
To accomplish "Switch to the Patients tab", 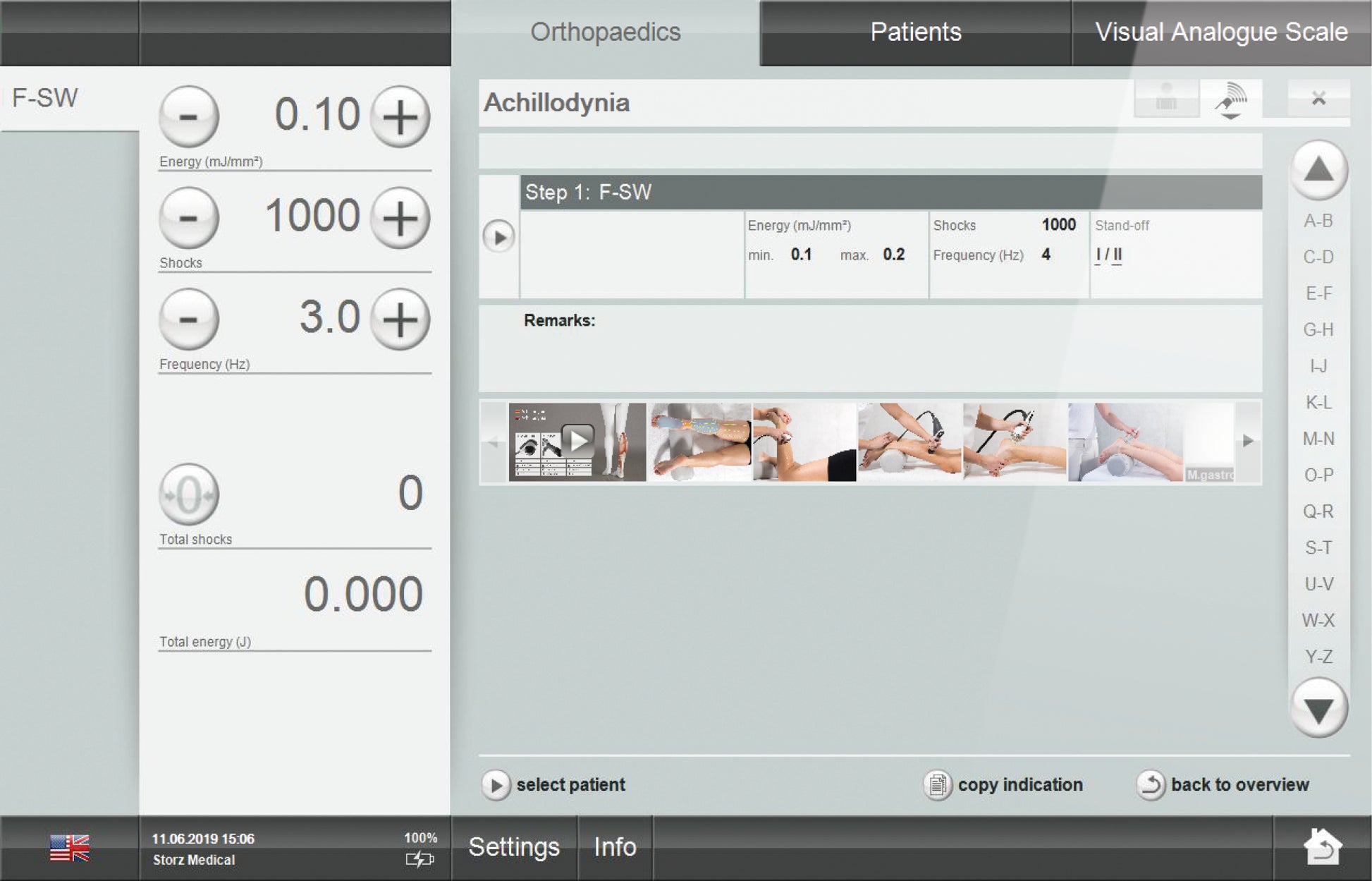I will 915,32.
